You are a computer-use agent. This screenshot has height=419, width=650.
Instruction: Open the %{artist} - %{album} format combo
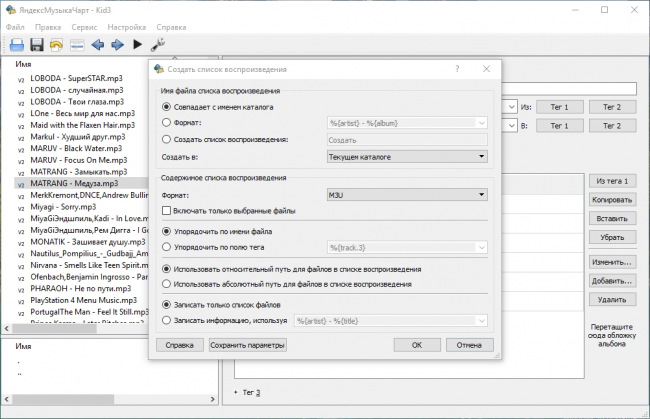coord(407,123)
